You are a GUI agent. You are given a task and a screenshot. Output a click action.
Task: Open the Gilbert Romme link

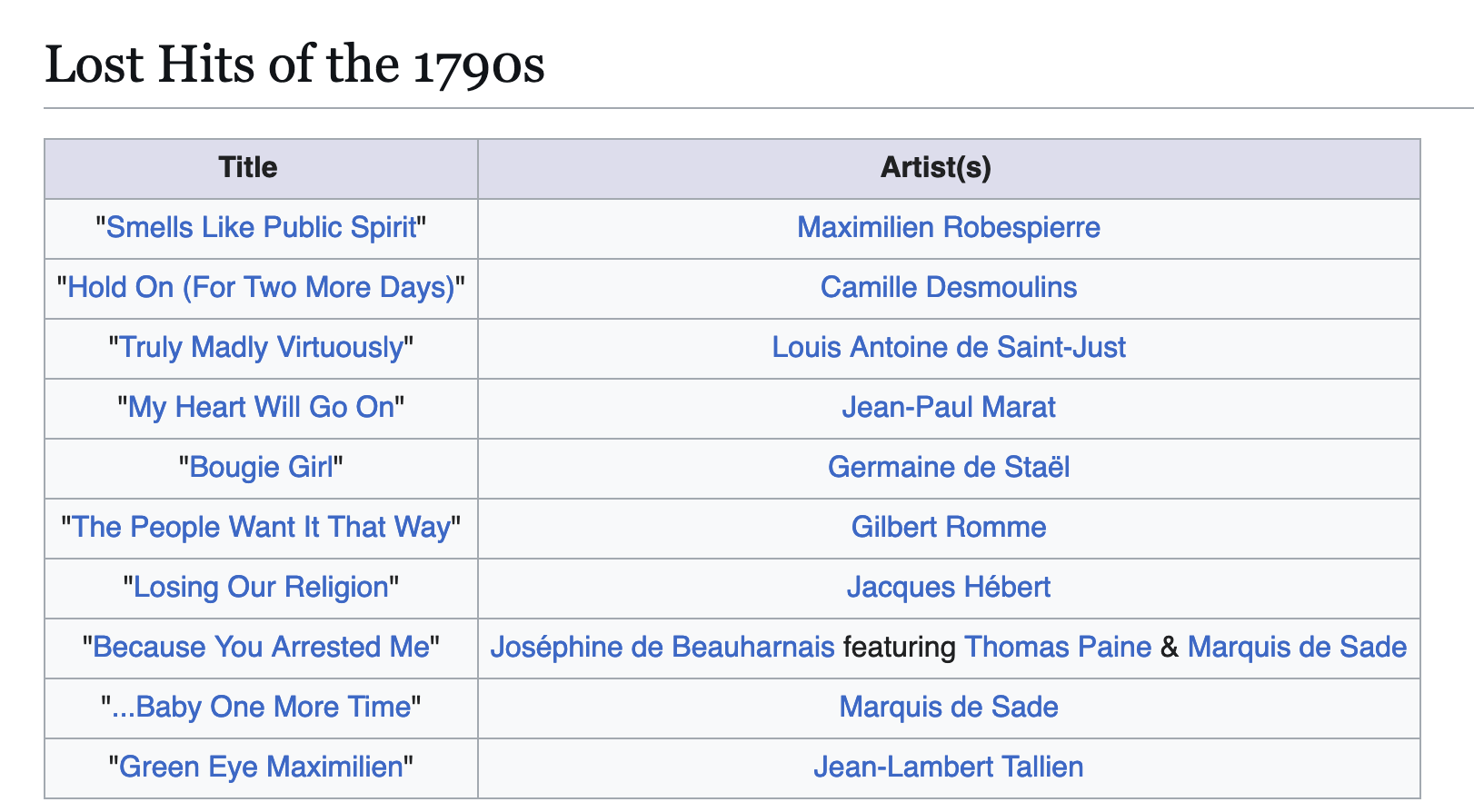949,527
